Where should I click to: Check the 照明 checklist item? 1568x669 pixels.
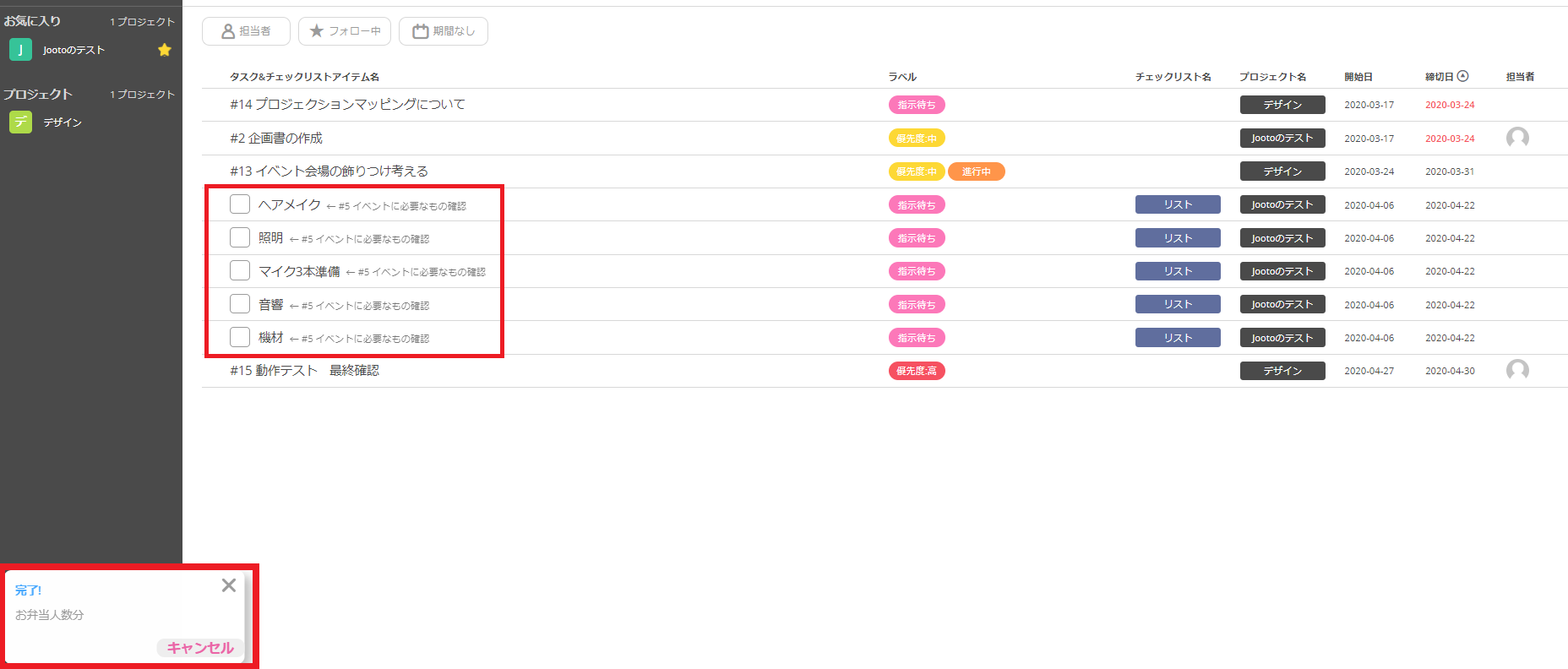click(240, 237)
